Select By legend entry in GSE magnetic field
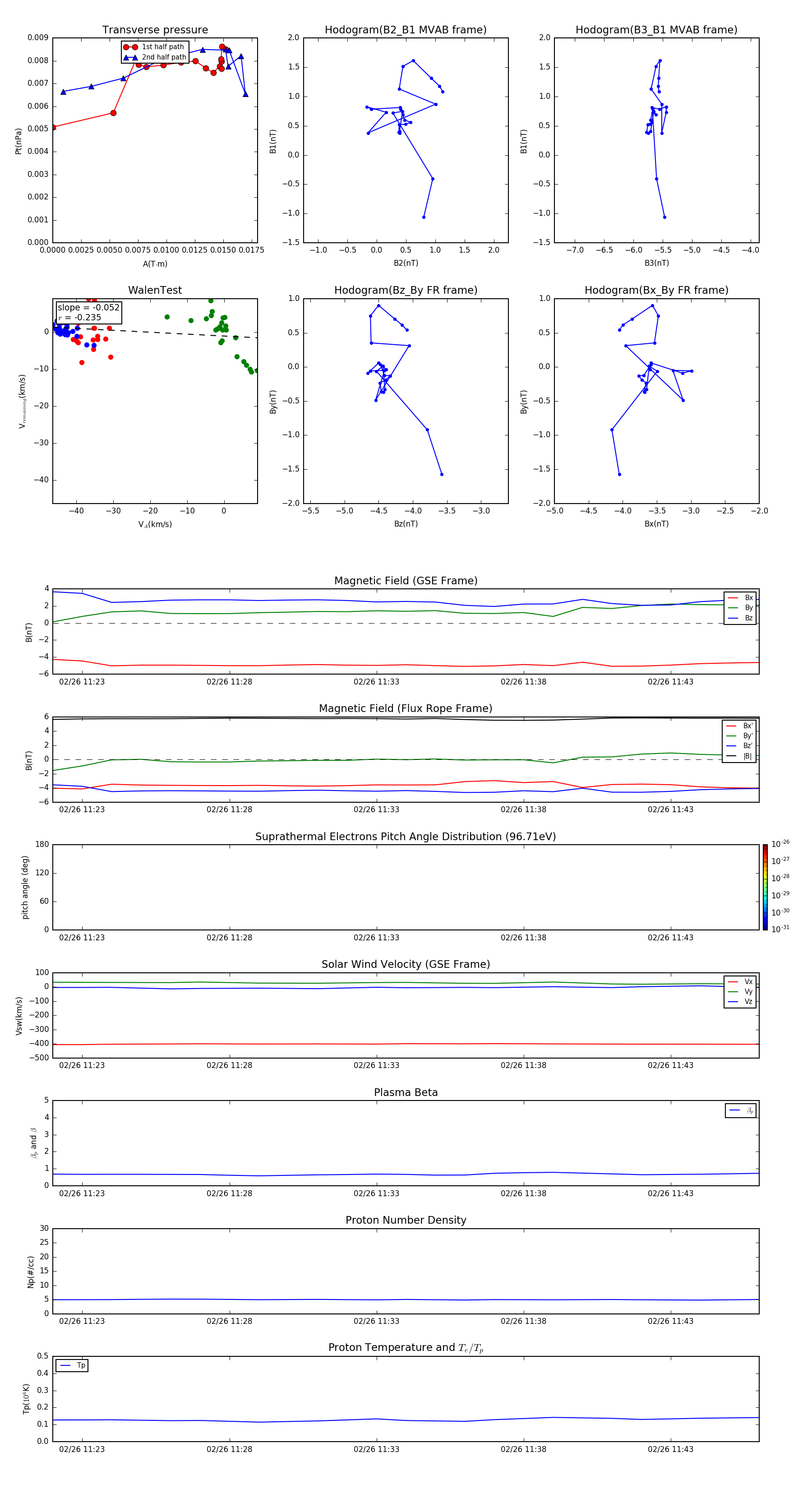 (x=740, y=608)
